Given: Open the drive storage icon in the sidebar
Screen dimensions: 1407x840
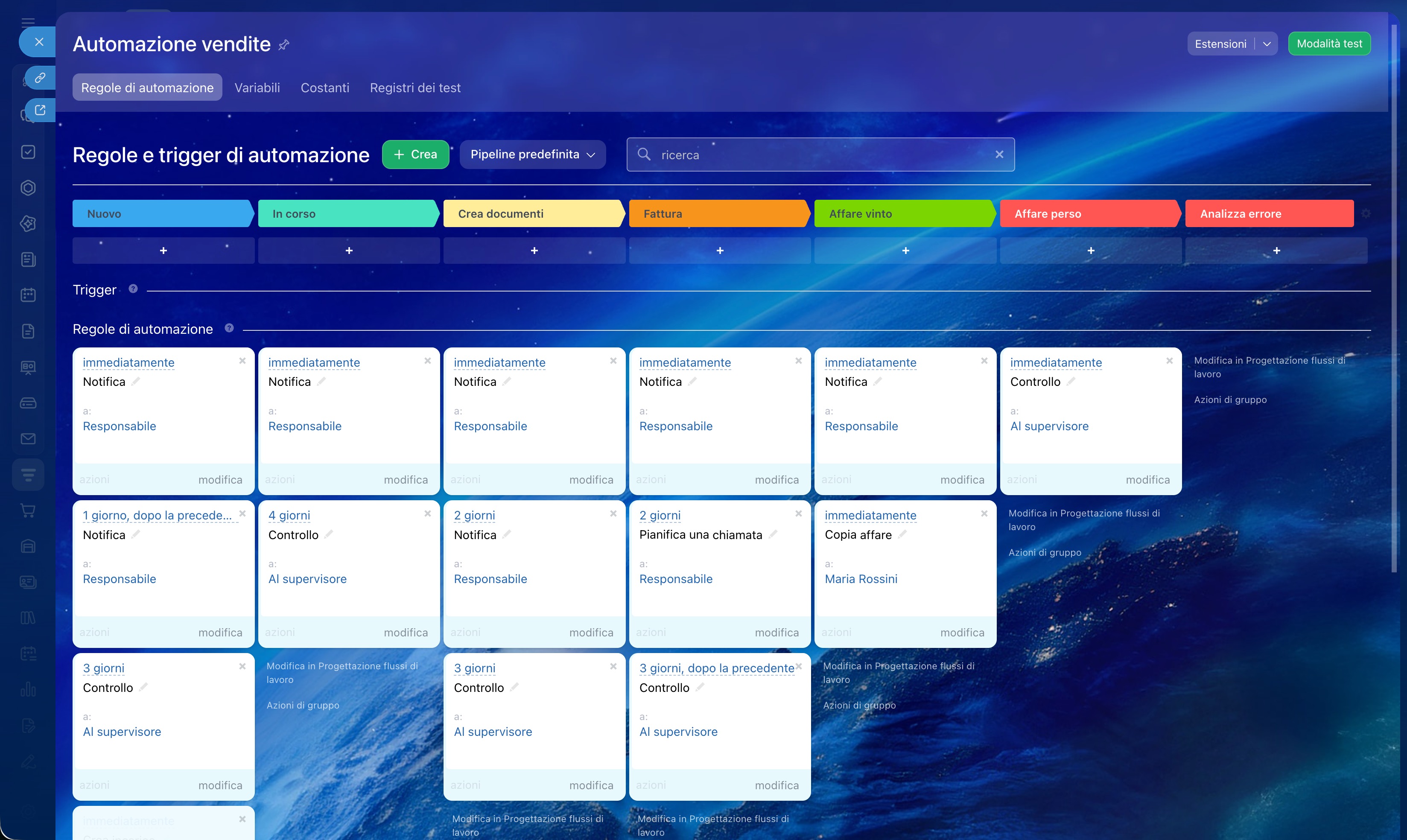Looking at the screenshot, I should point(28,403).
